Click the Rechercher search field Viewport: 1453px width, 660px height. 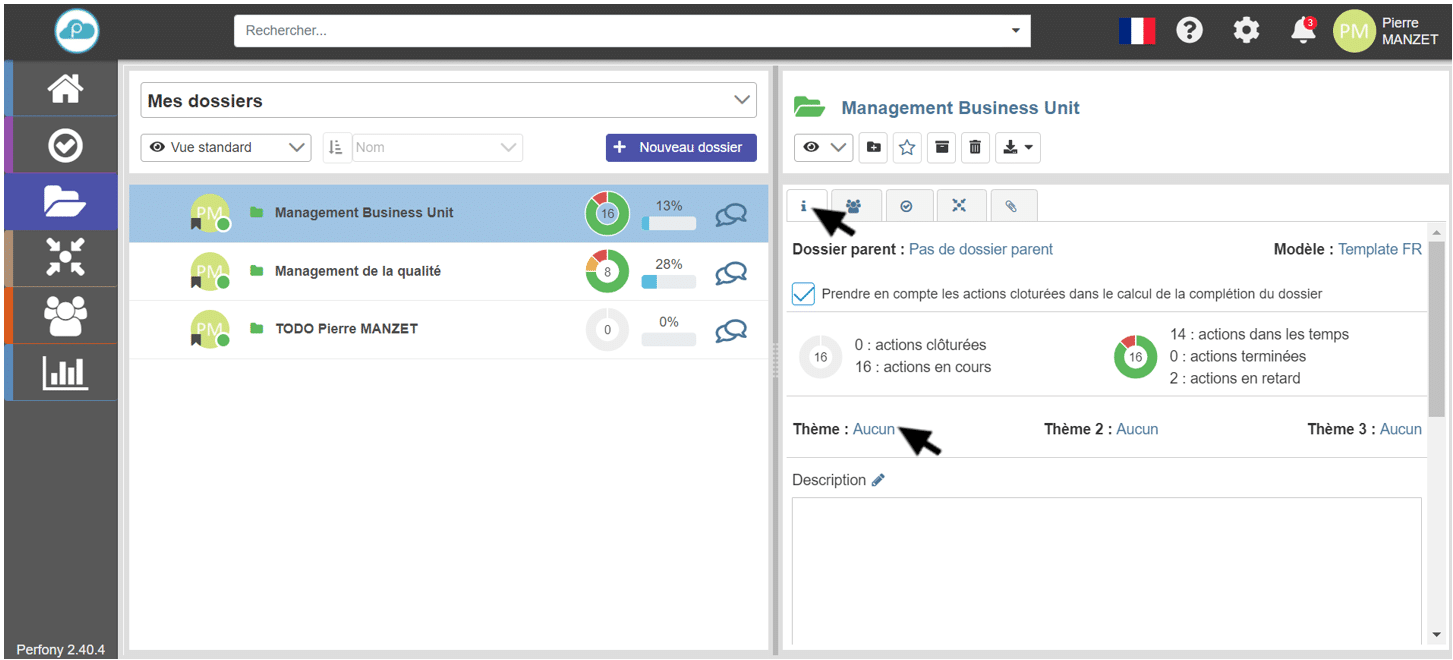coord(620,31)
